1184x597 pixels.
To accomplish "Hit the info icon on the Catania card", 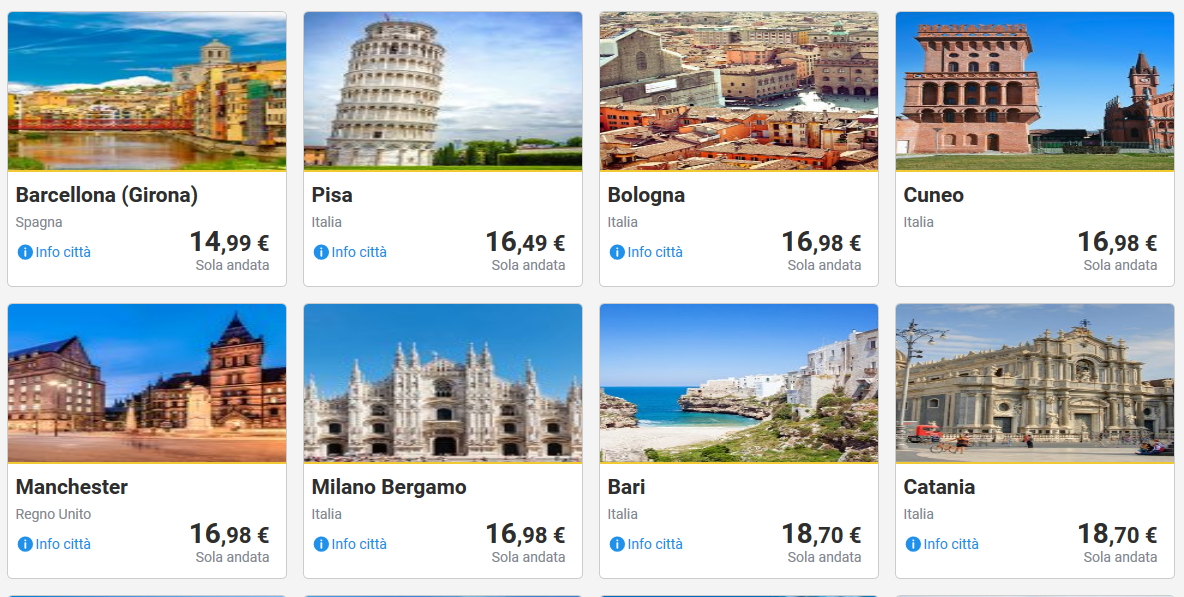I will (x=913, y=544).
